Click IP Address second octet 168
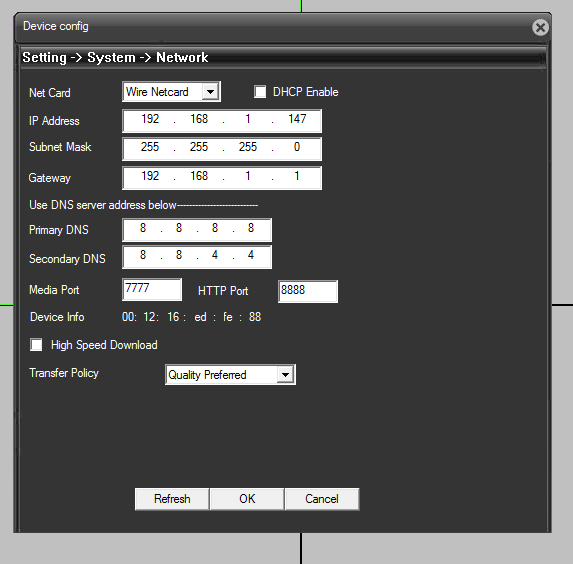Viewport: 573px width, 564px height. point(199,119)
